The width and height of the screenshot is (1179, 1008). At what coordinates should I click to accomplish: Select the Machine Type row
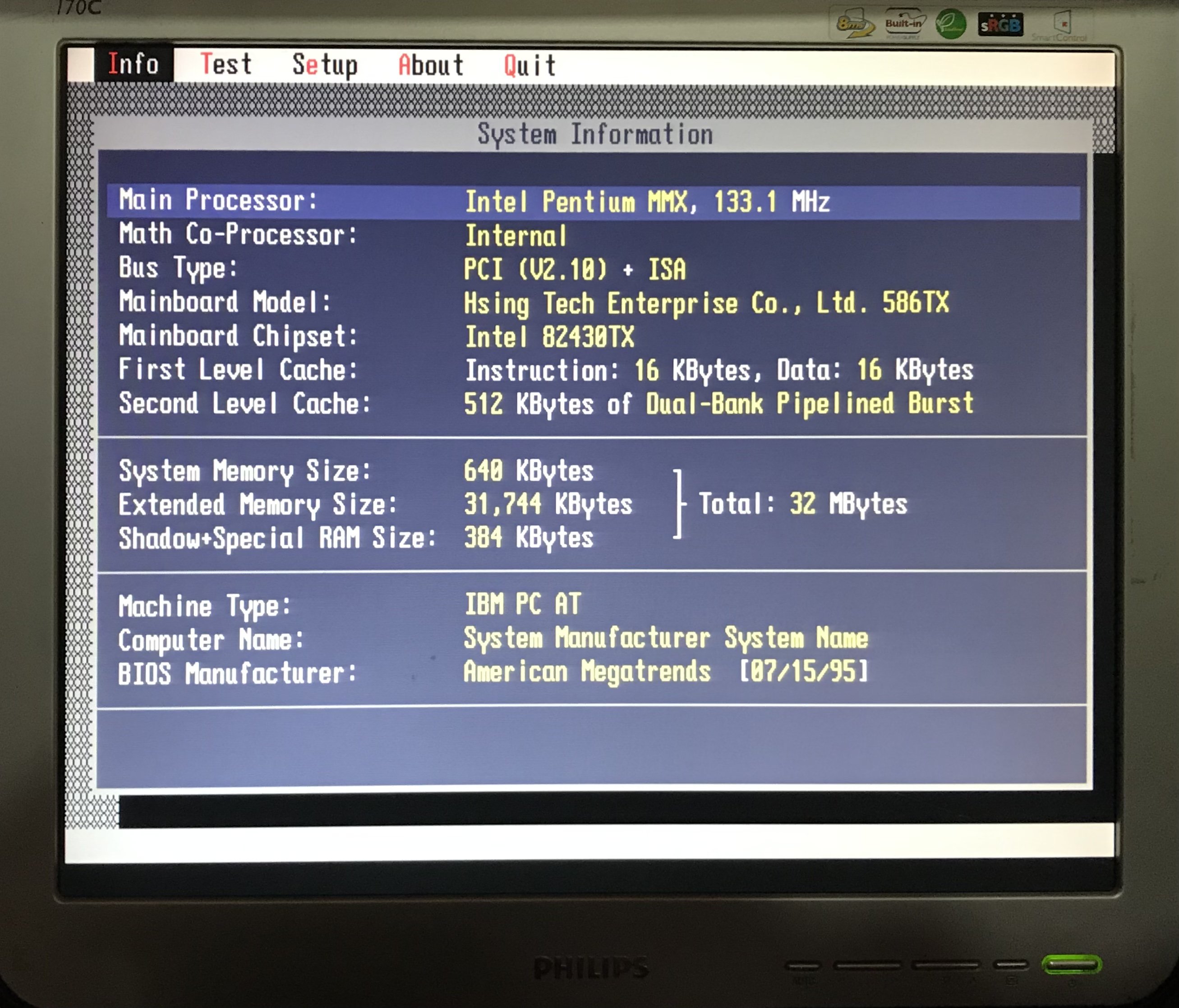tap(204, 606)
